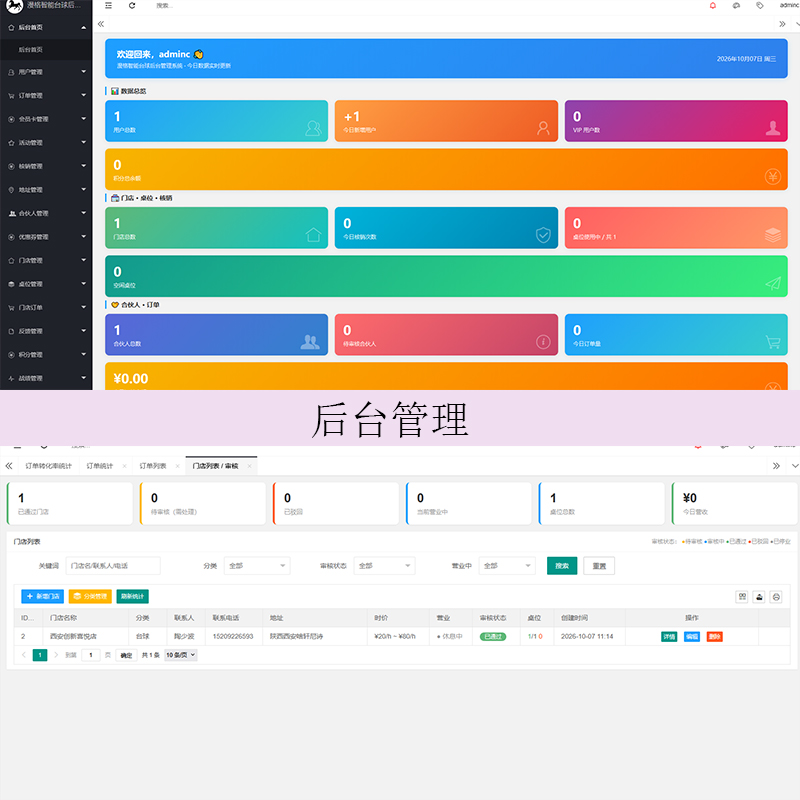Close the 门店列表 / 审核 tab
The image size is (800, 800).
(249, 466)
